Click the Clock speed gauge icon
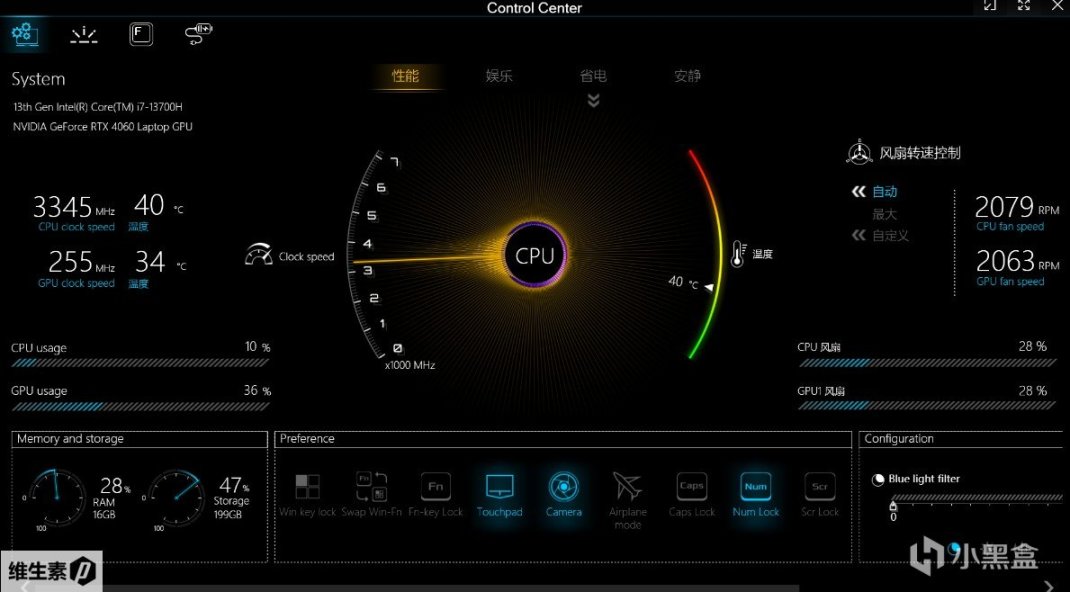 coord(259,254)
